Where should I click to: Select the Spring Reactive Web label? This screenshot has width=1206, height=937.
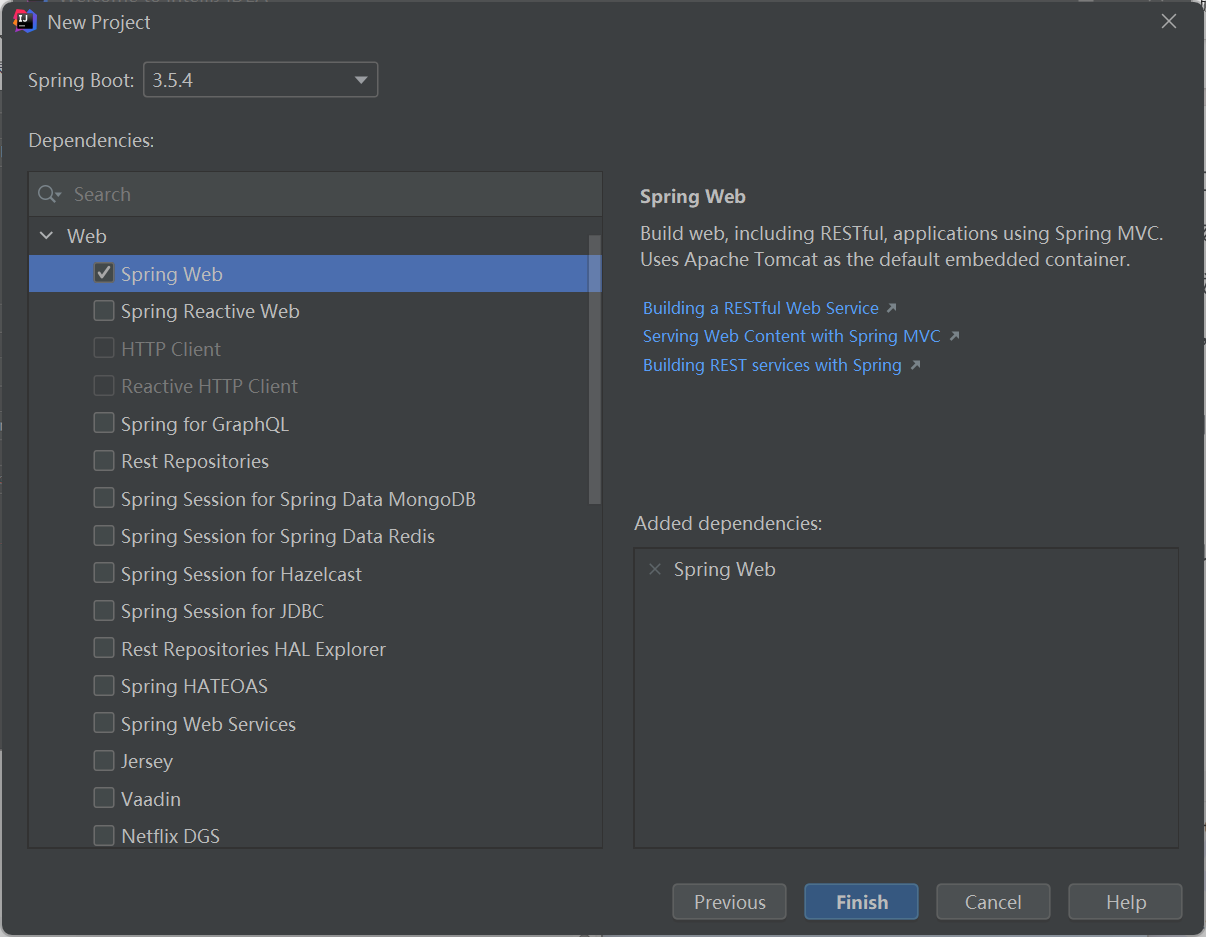click(210, 311)
